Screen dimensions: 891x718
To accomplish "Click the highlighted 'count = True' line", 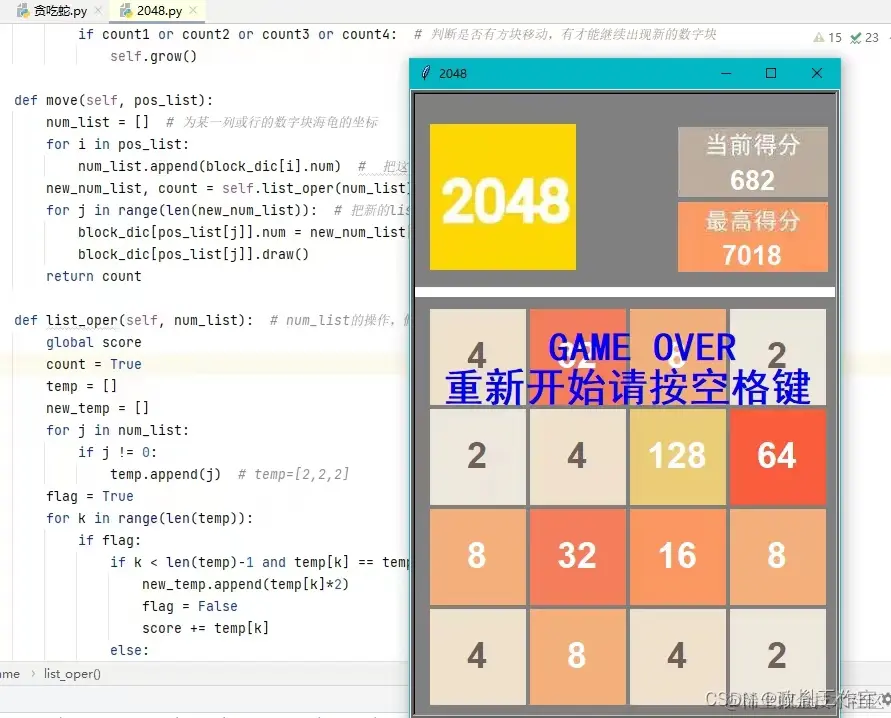I will click(94, 364).
